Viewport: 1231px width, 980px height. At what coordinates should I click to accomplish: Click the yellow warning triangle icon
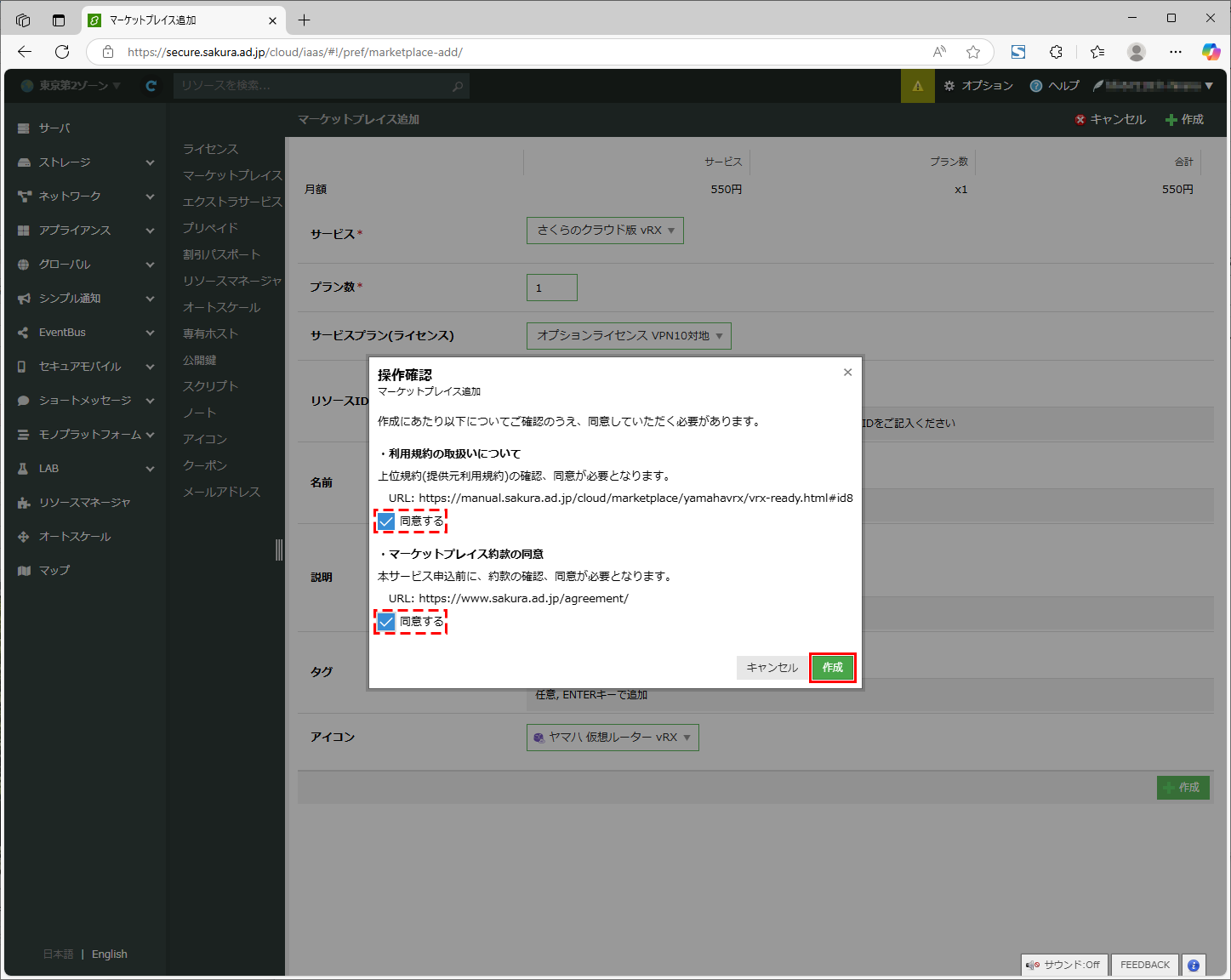pos(917,86)
